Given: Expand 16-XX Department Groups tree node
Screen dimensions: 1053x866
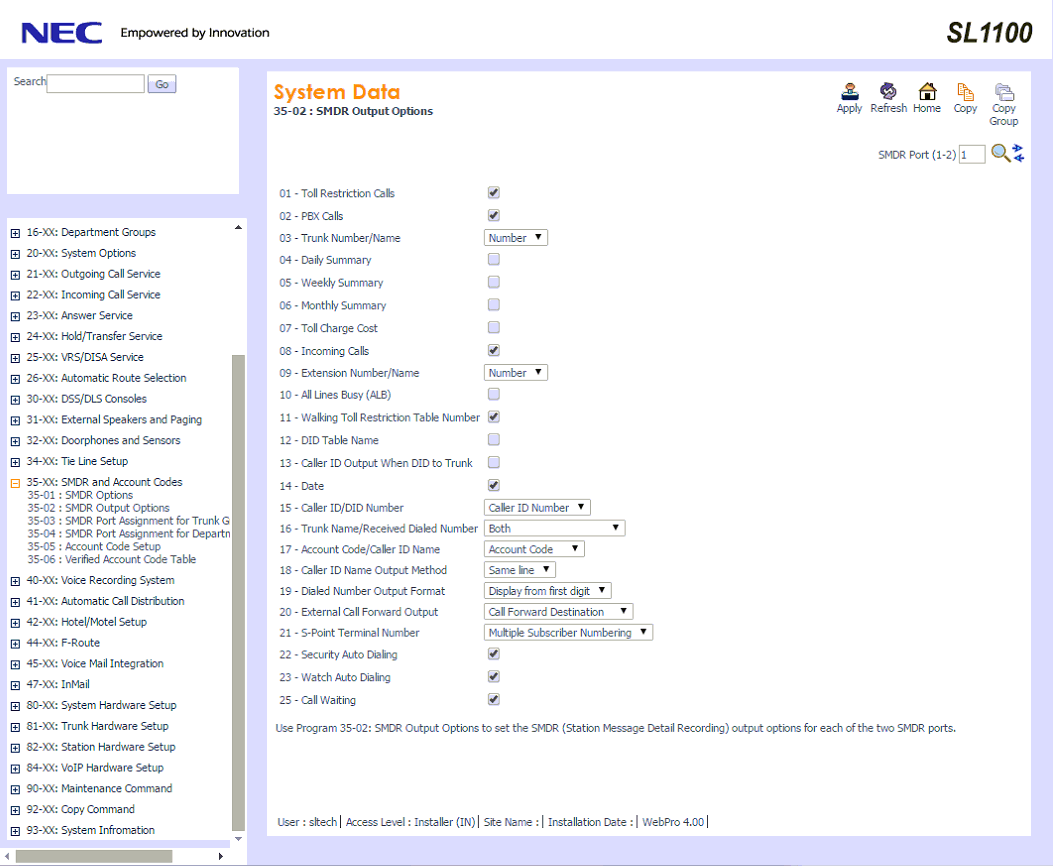Looking at the screenshot, I should tap(15, 233).
